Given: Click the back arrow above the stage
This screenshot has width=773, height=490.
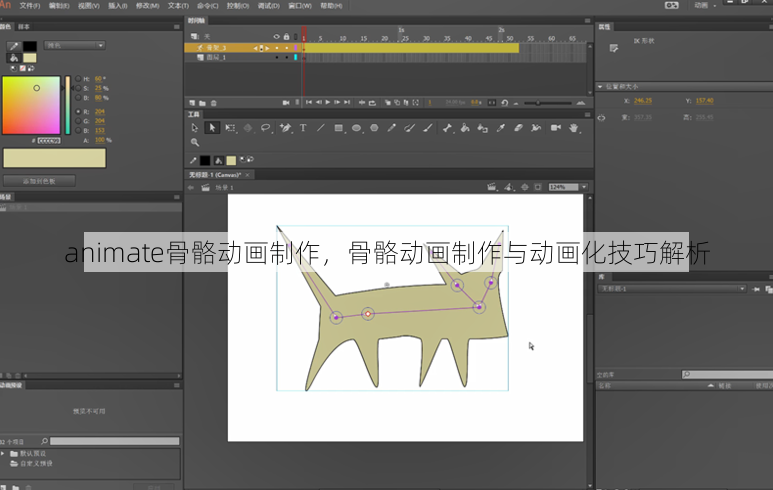Looking at the screenshot, I should point(191,187).
